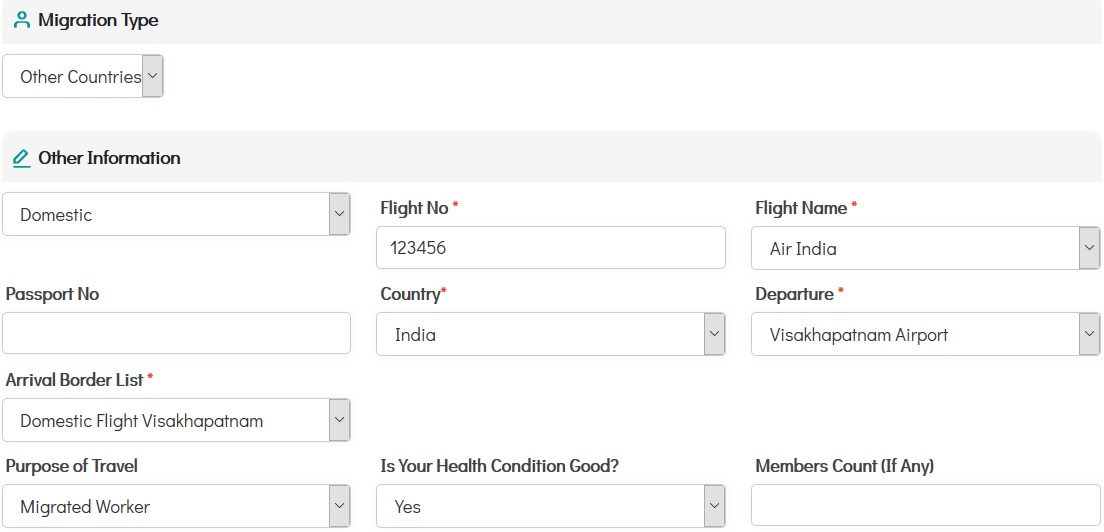Click the Arrival Border List label

[x=75, y=380]
